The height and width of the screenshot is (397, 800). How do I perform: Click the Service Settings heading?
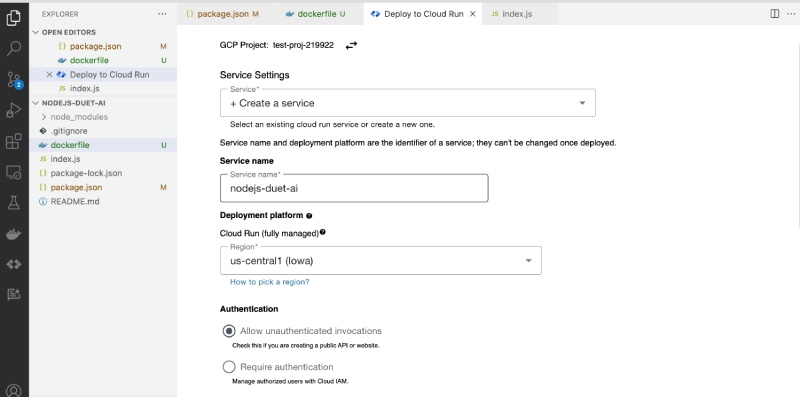tap(255, 75)
